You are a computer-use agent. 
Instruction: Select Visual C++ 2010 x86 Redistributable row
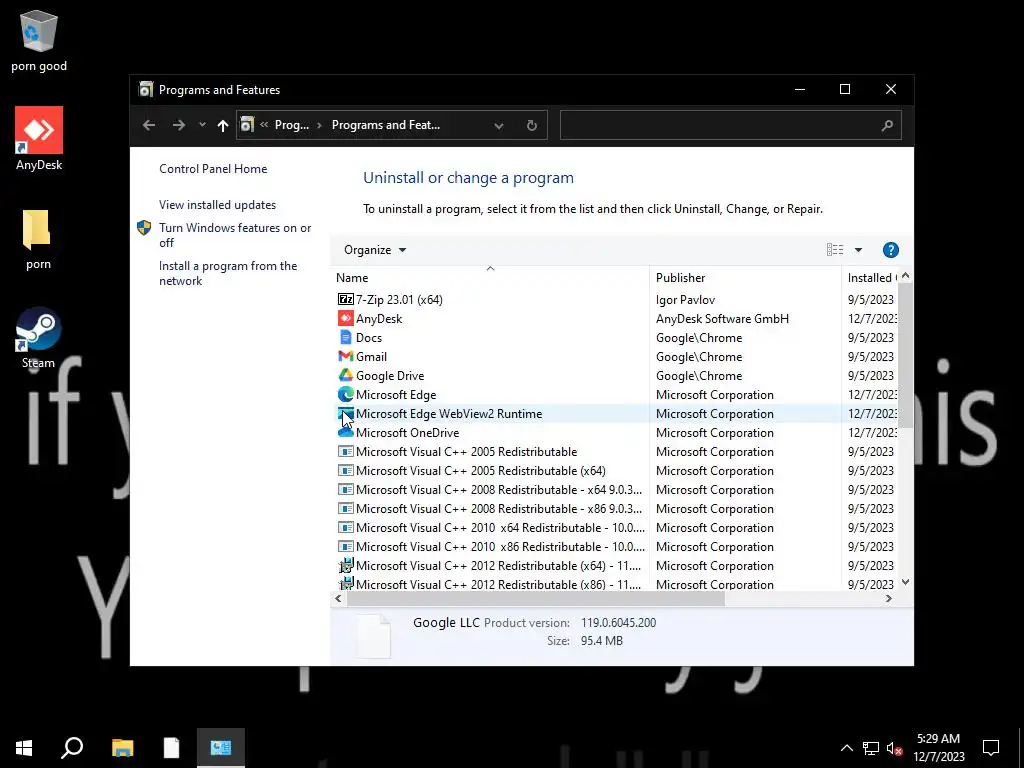(x=616, y=546)
